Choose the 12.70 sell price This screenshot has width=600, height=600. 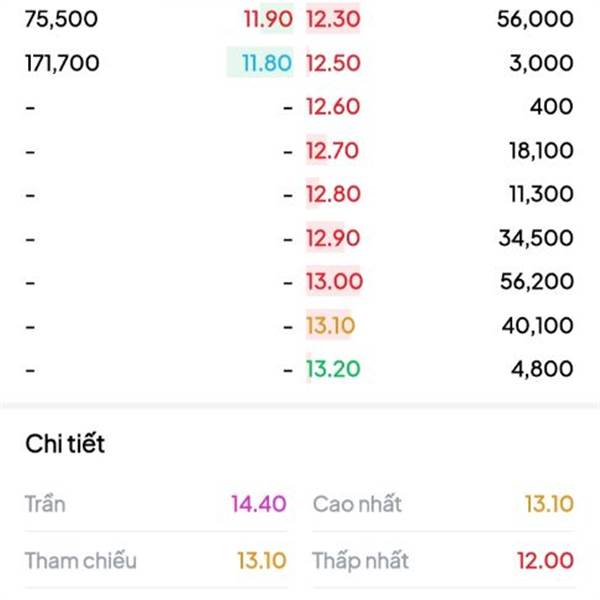coord(333,150)
